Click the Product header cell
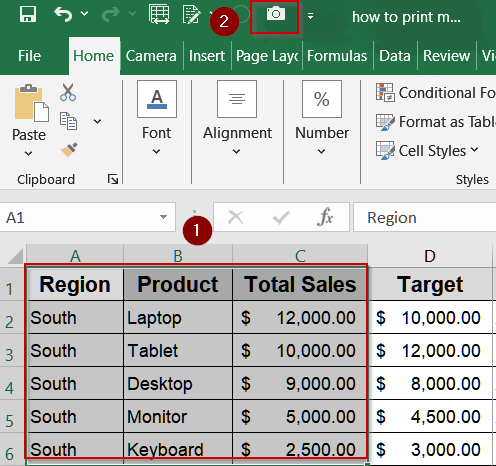Viewport: 496px width, 466px height. [178, 284]
